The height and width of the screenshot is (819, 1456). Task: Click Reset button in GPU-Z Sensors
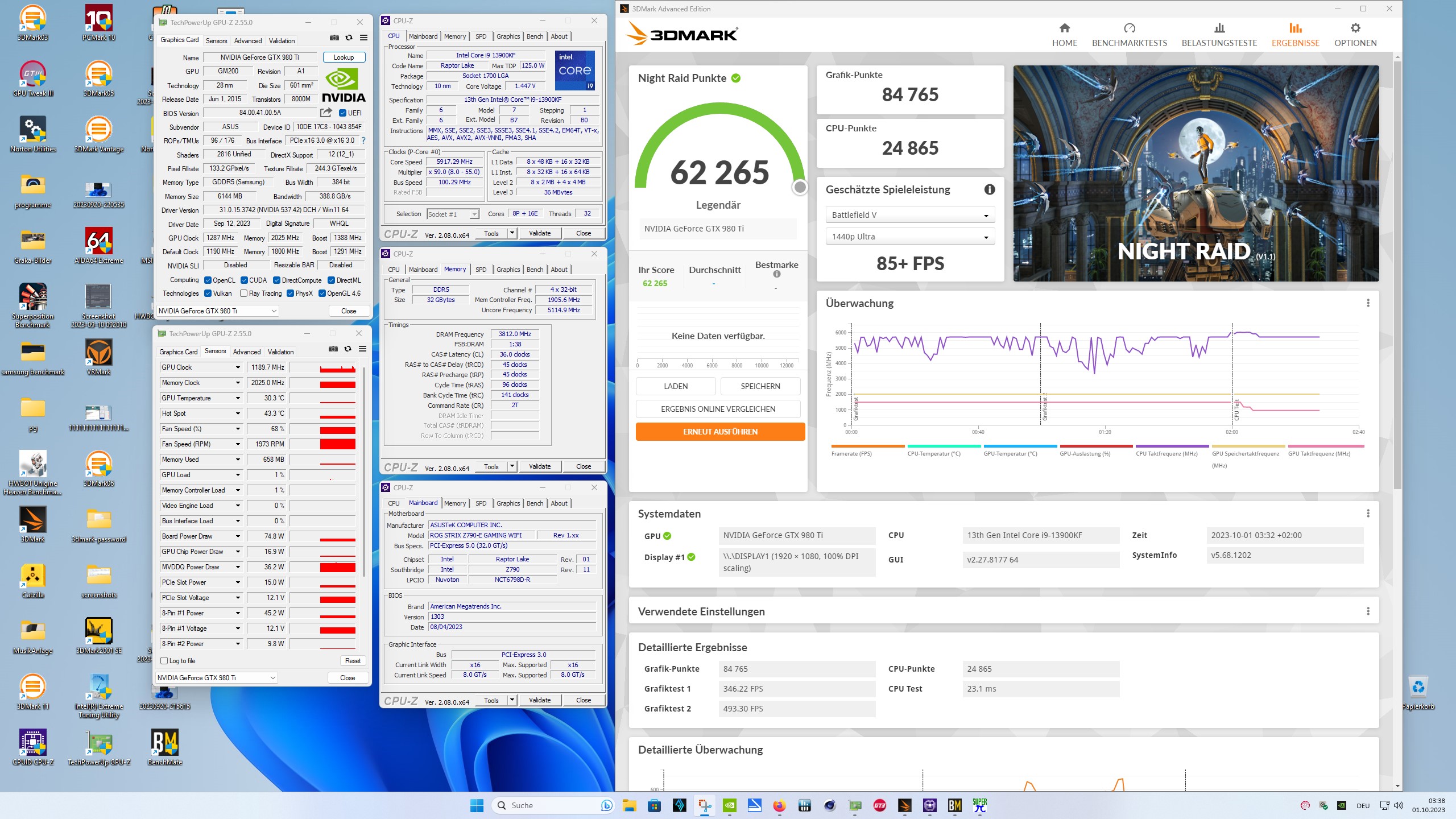(x=353, y=661)
